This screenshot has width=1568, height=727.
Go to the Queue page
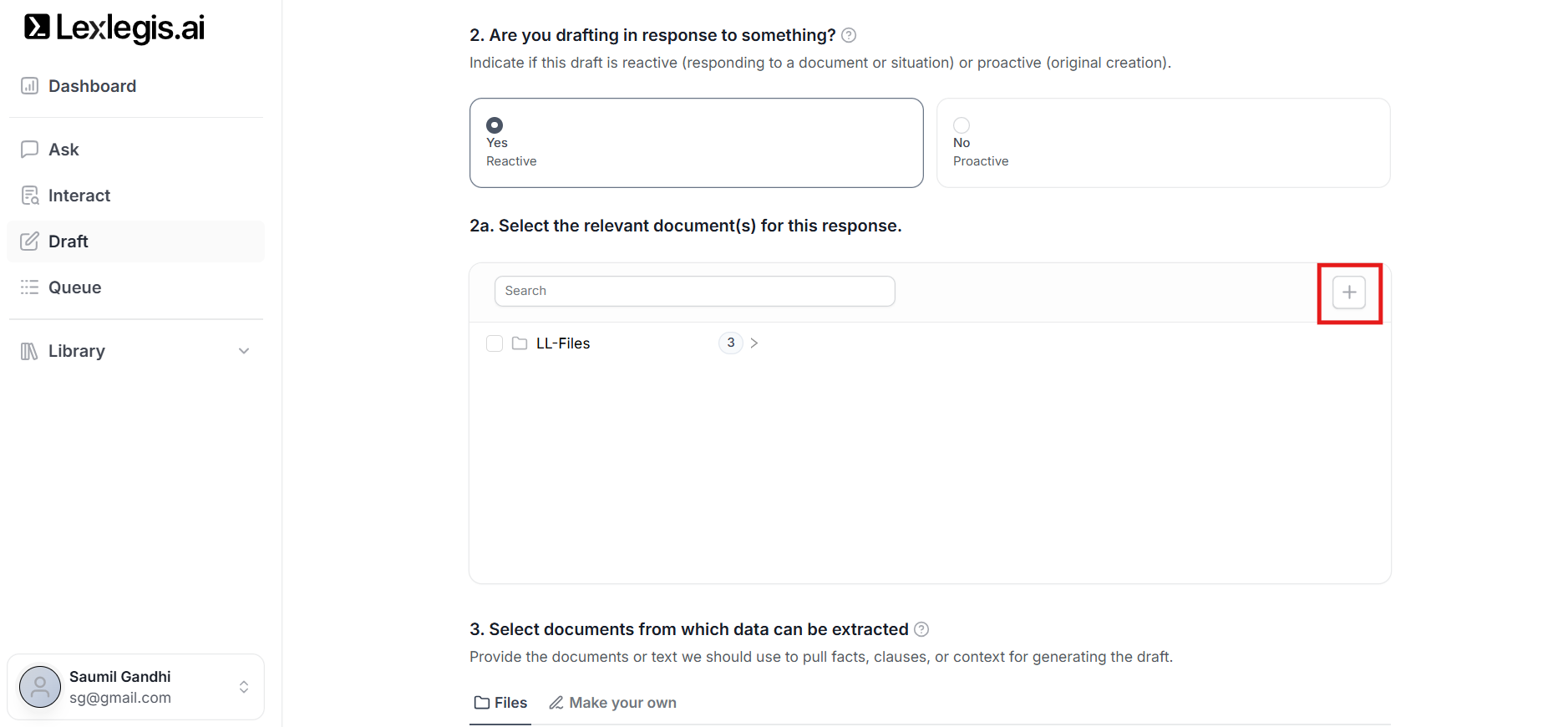pyautogui.click(x=74, y=287)
